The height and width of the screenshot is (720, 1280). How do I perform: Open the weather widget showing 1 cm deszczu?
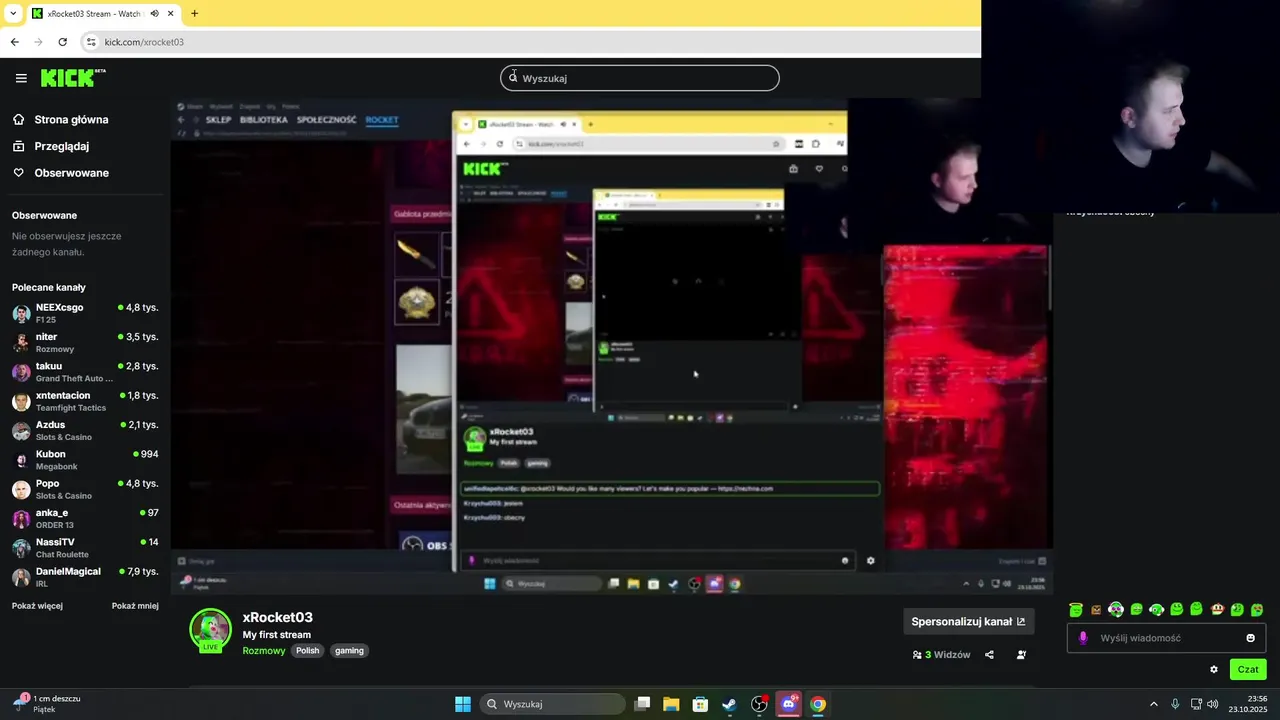coord(48,704)
